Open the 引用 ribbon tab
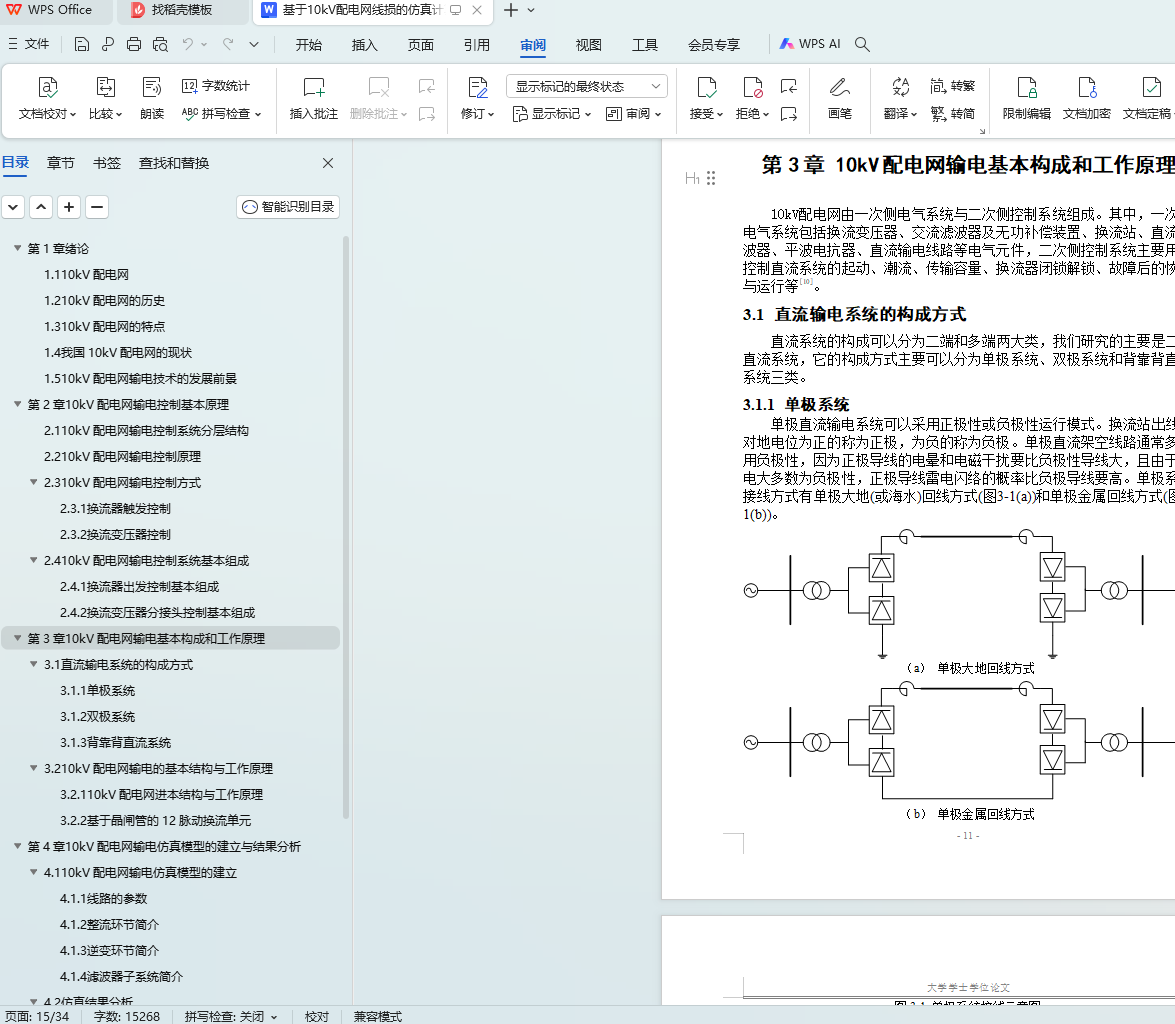 pos(477,45)
